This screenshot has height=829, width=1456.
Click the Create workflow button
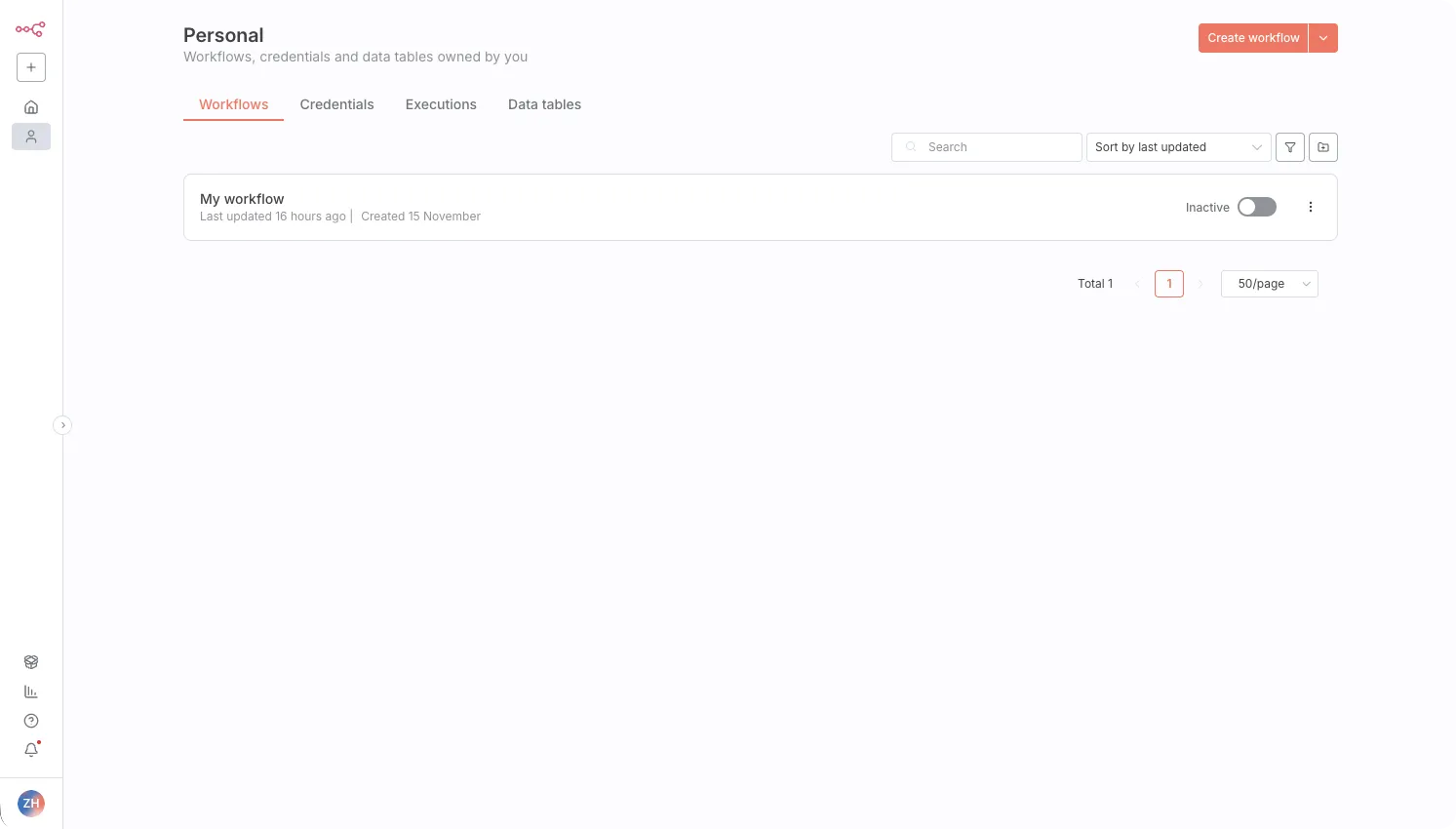(x=1252, y=38)
